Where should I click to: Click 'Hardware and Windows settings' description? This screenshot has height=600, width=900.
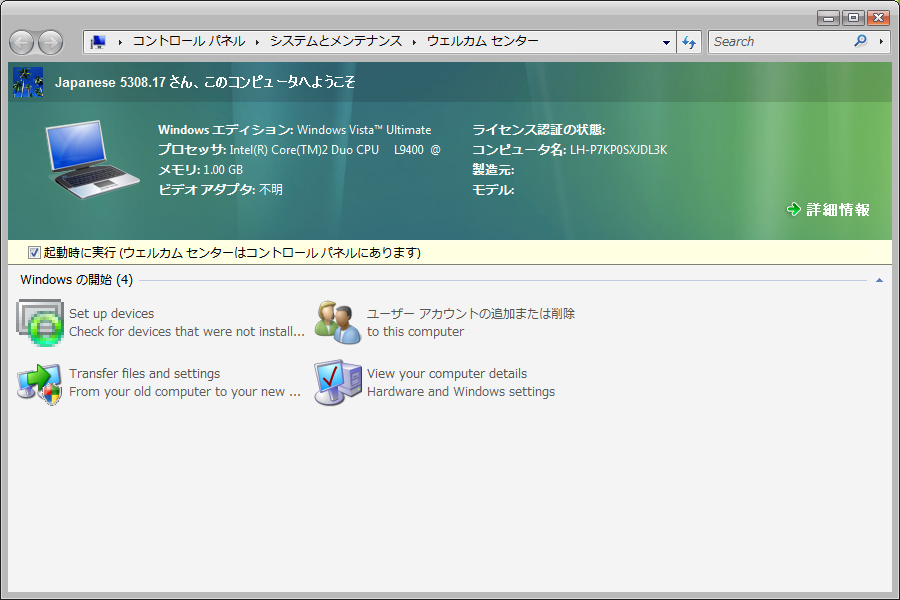[461, 392]
